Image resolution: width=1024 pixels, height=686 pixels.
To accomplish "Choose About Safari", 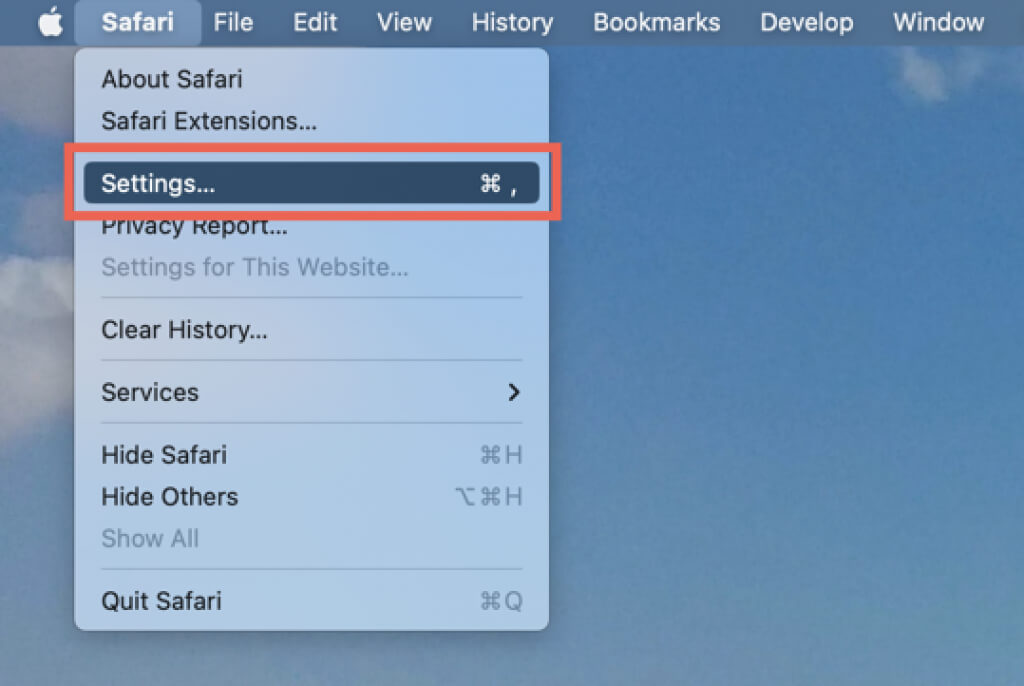I will pos(312,79).
